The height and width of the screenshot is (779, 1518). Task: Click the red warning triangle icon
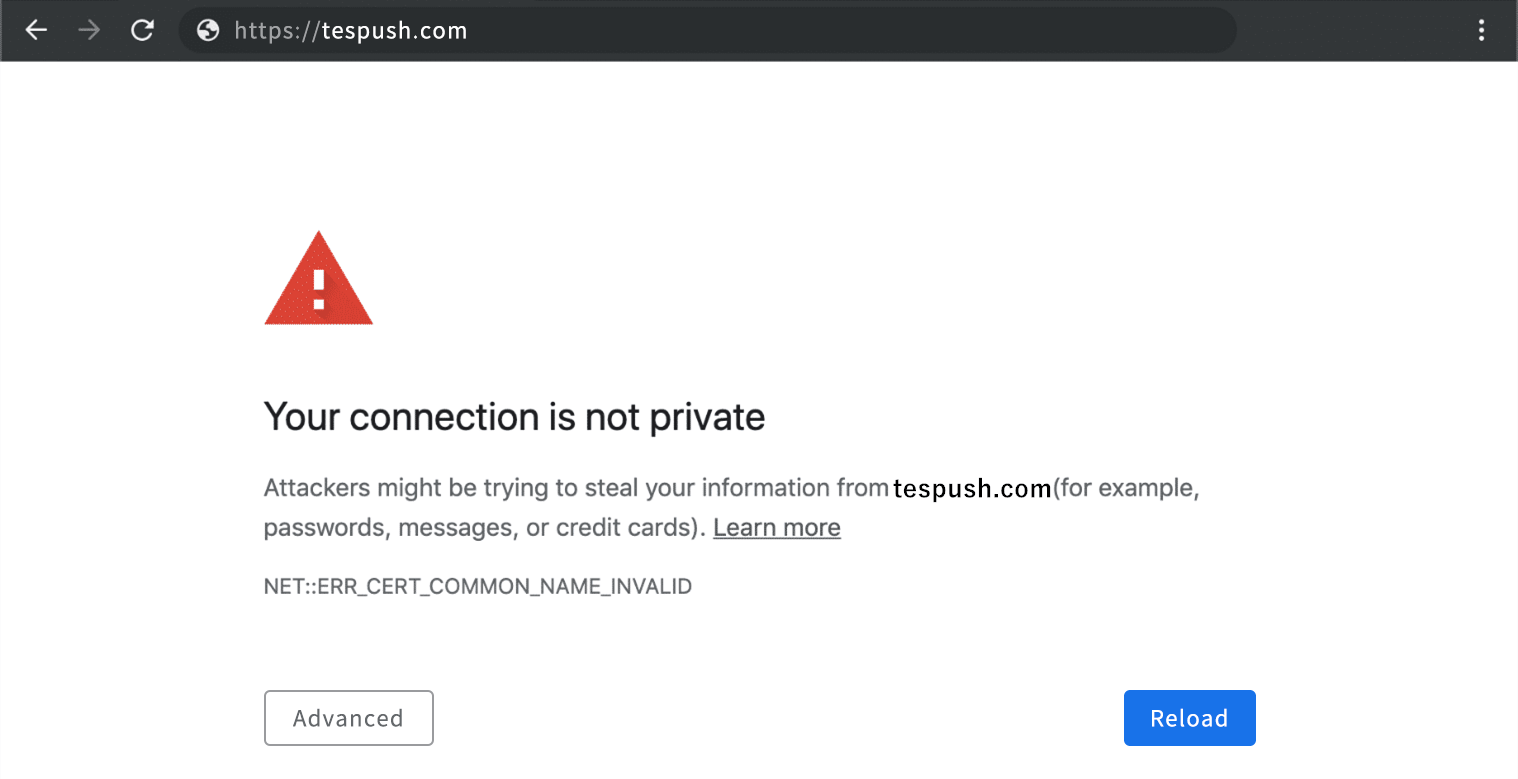tap(318, 280)
